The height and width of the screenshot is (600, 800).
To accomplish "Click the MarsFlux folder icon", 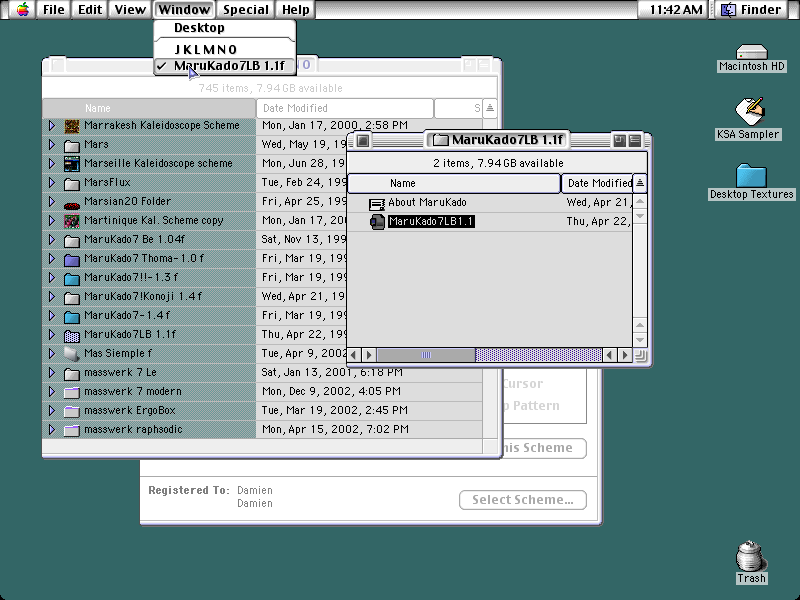I will point(72,183).
